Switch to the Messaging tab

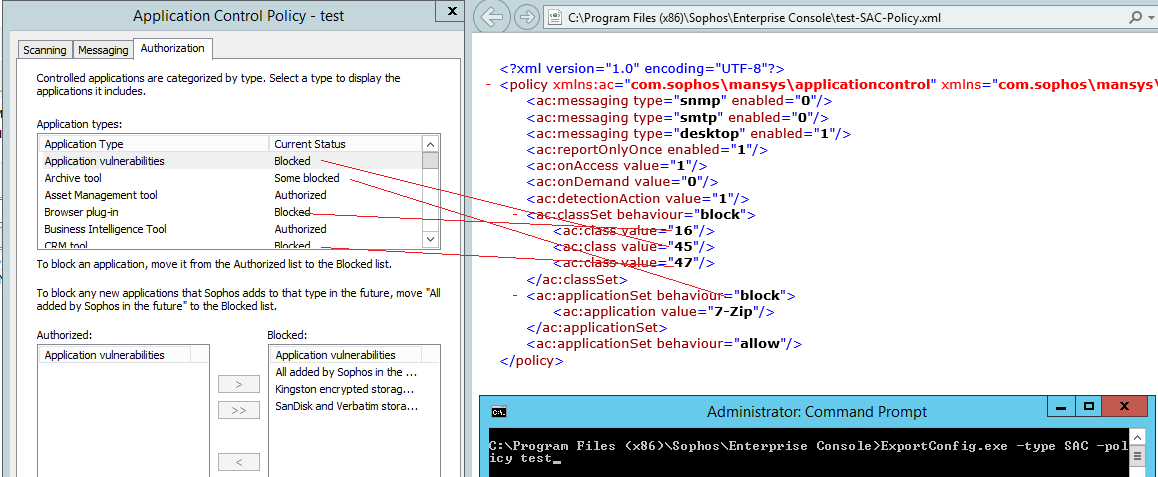103,50
